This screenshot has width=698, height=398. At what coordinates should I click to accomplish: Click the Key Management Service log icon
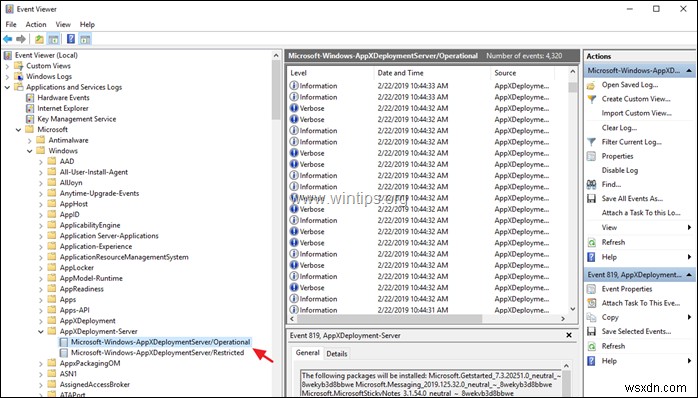(30, 119)
